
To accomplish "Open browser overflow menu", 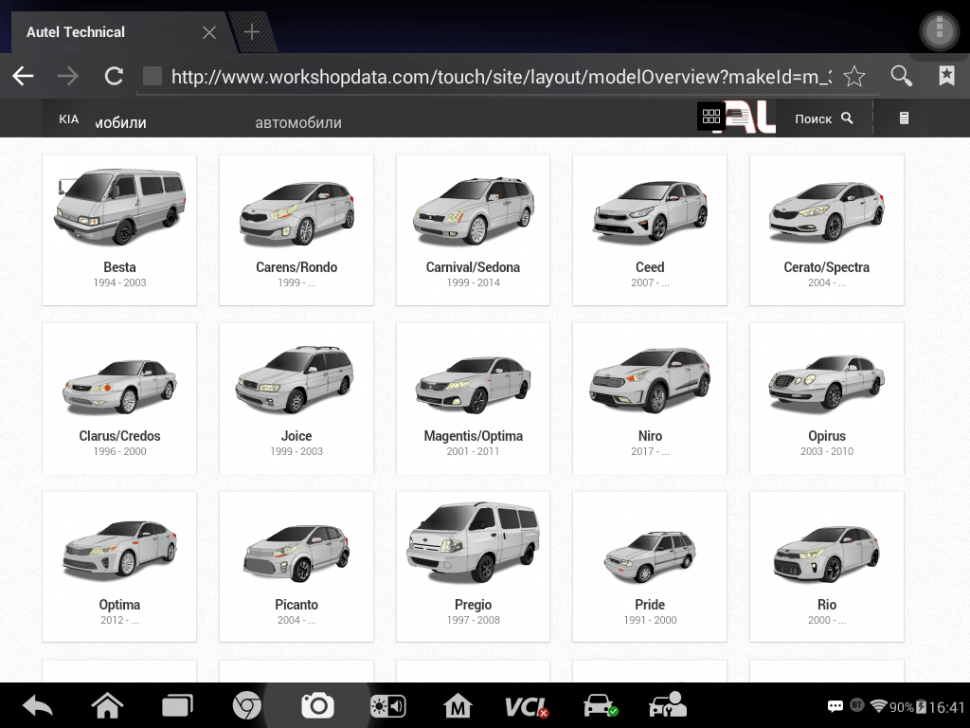I will 939,32.
